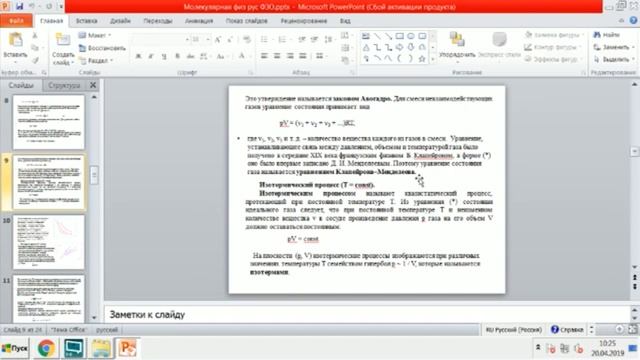Toggle the bulleted list button
The width and height of the screenshot is (640, 360).
(265, 40)
